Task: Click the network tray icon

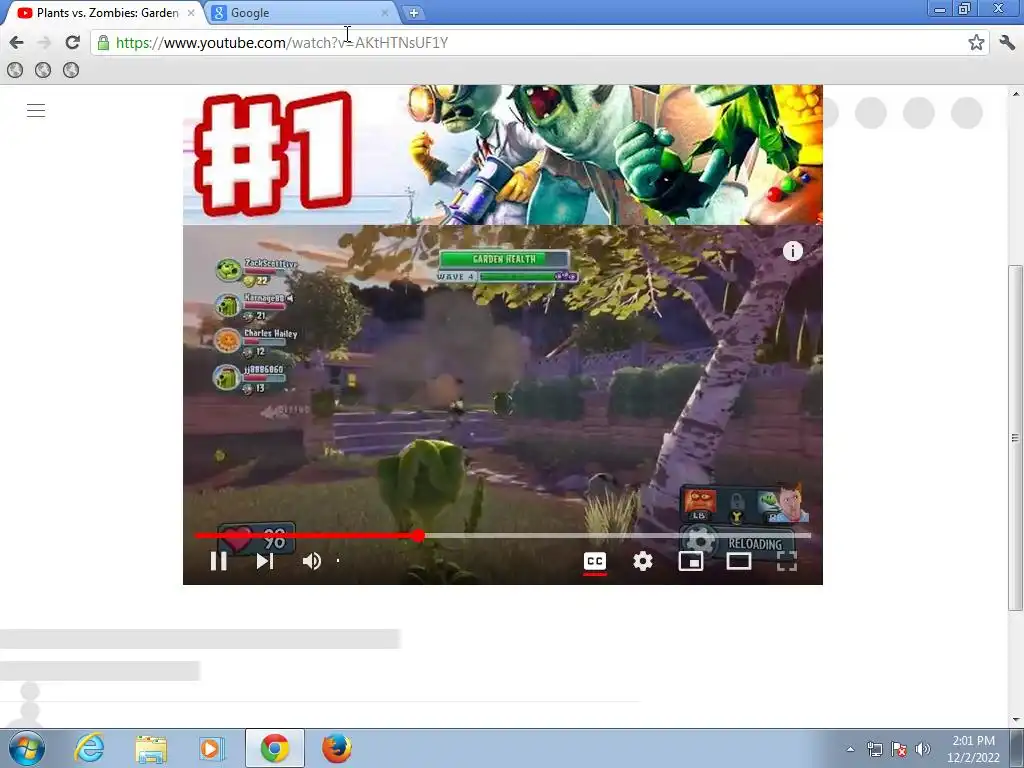Action: pyautogui.click(x=874, y=749)
